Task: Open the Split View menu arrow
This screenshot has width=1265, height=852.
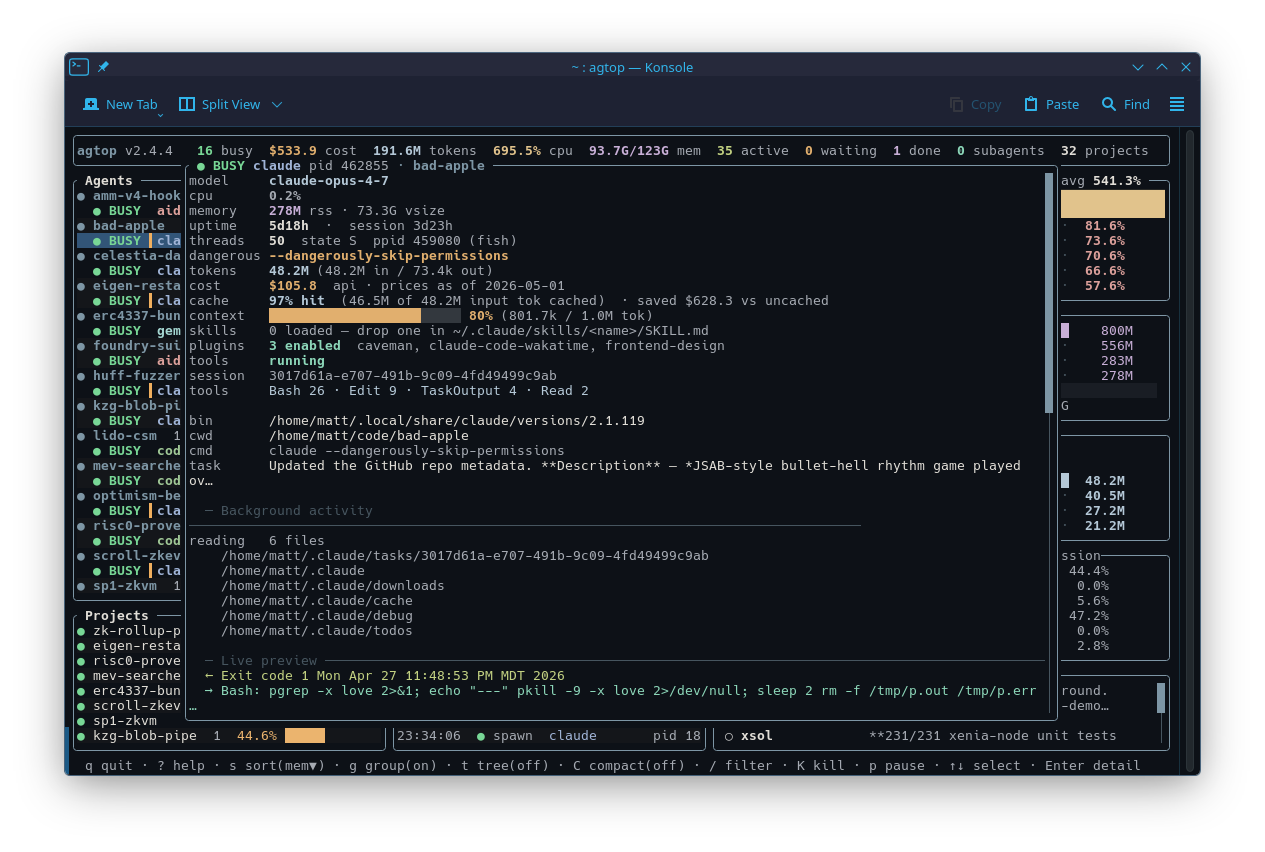Action: click(x=277, y=105)
